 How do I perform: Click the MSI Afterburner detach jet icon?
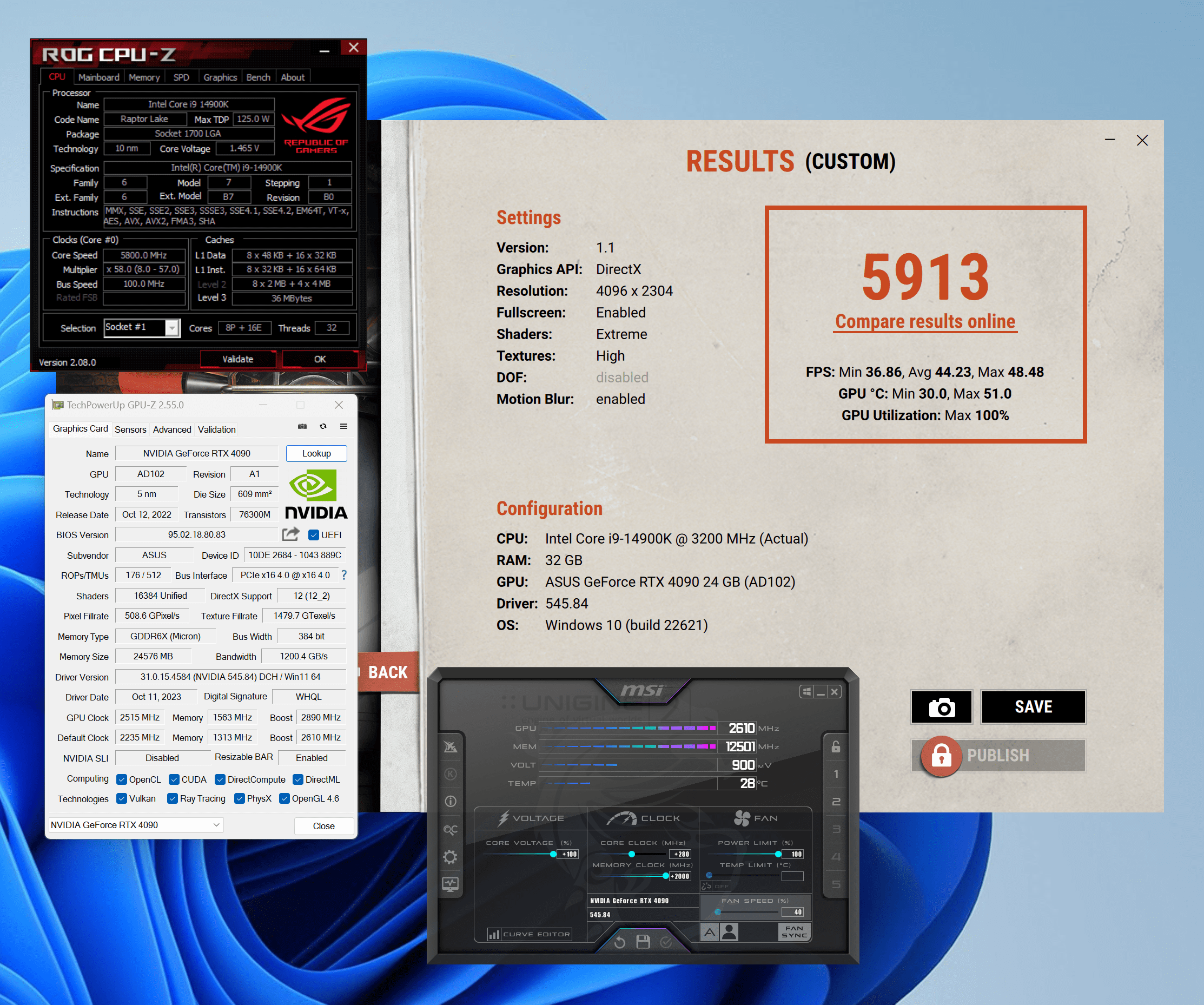click(x=451, y=746)
